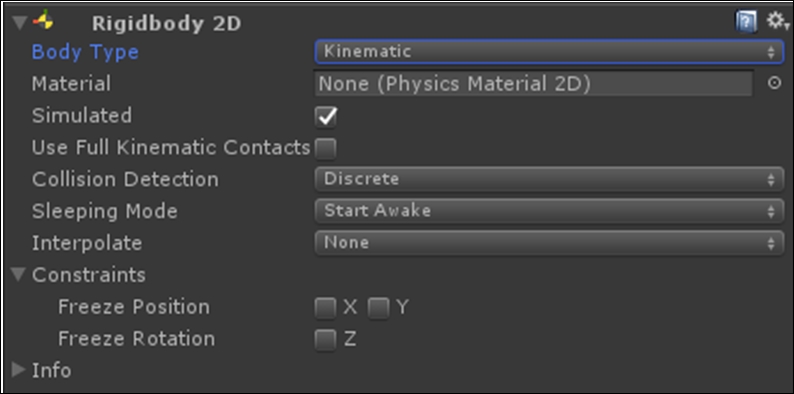Open the Collision Detection dropdown
This screenshot has height=394, width=794.
point(549,179)
